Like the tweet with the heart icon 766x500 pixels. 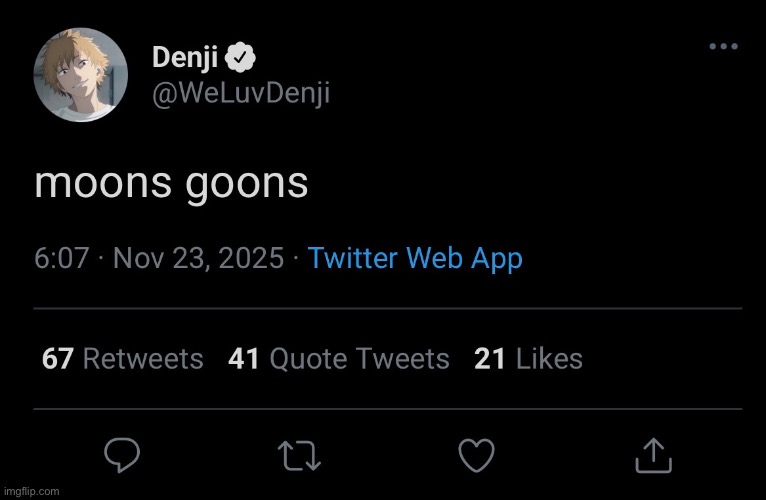point(476,456)
